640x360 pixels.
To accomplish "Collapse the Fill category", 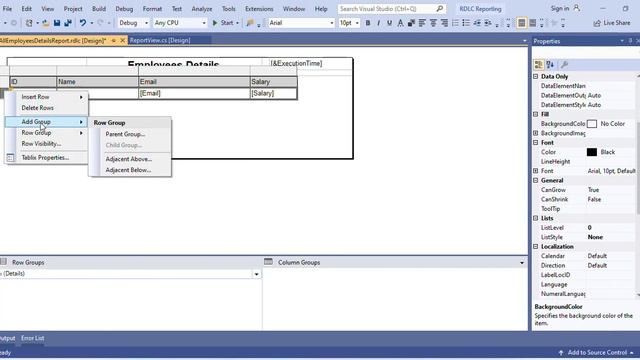I will pyautogui.click(x=536, y=114).
